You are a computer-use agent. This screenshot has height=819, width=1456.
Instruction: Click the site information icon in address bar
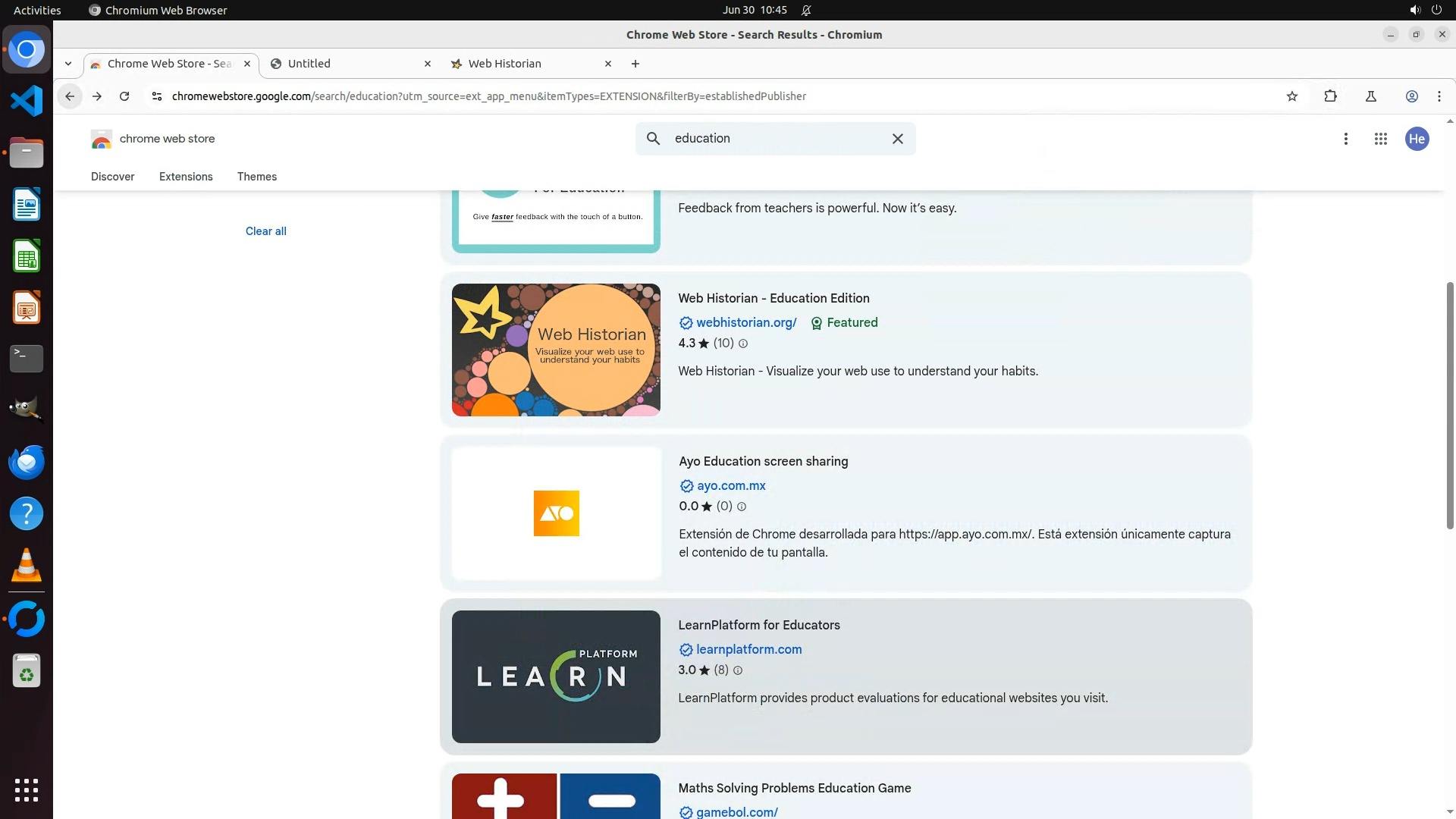tap(156, 96)
